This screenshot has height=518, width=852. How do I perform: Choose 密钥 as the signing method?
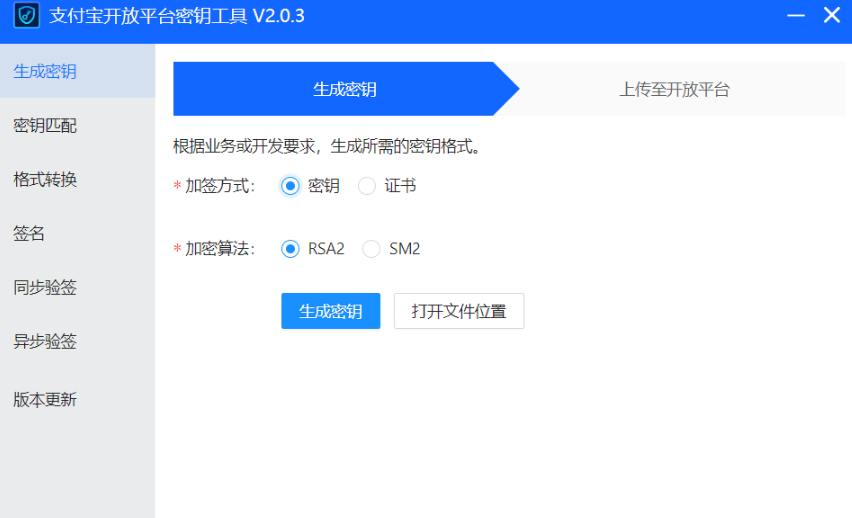(290, 186)
